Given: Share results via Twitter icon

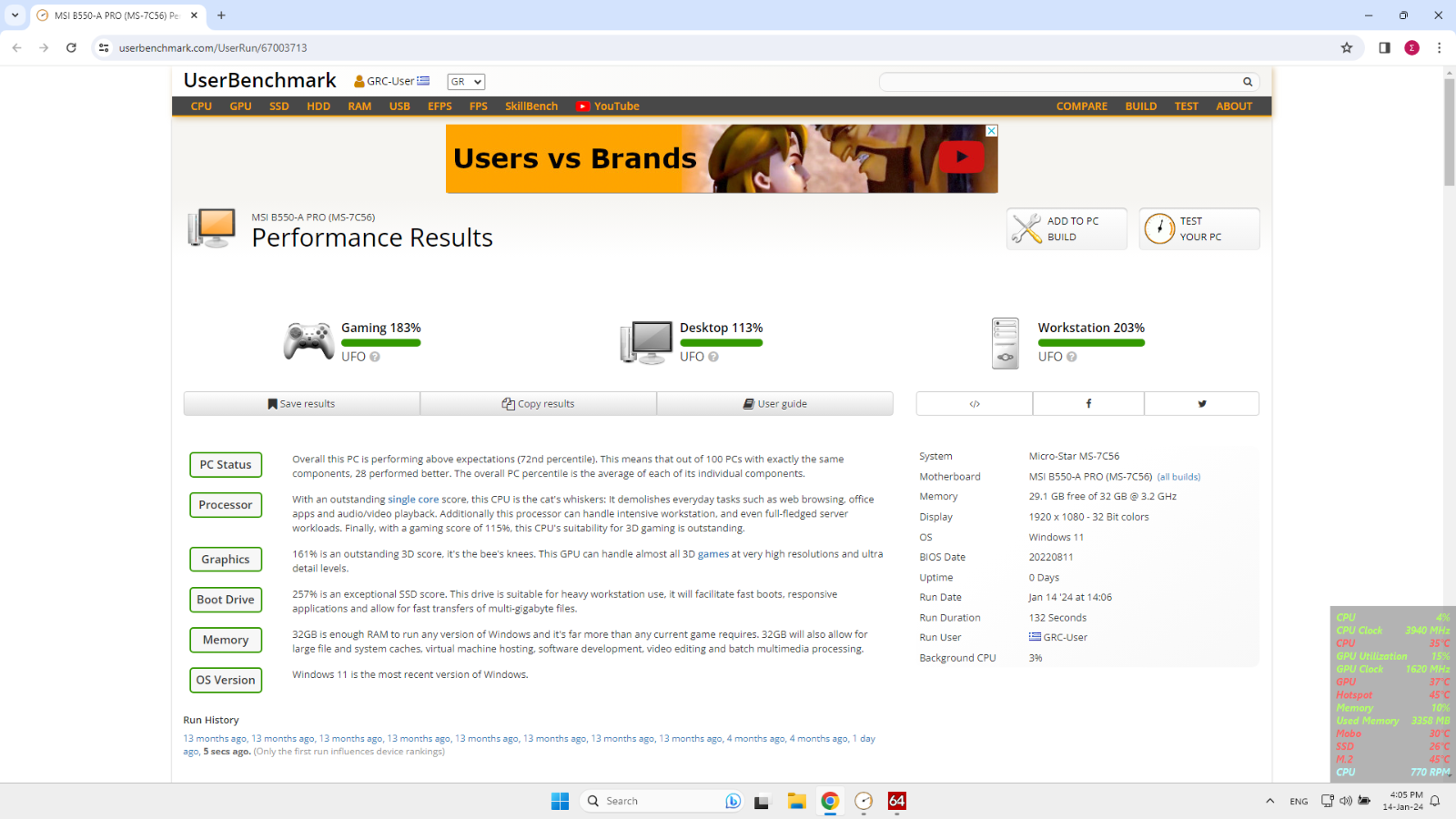Looking at the screenshot, I should (x=1202, y=404).
